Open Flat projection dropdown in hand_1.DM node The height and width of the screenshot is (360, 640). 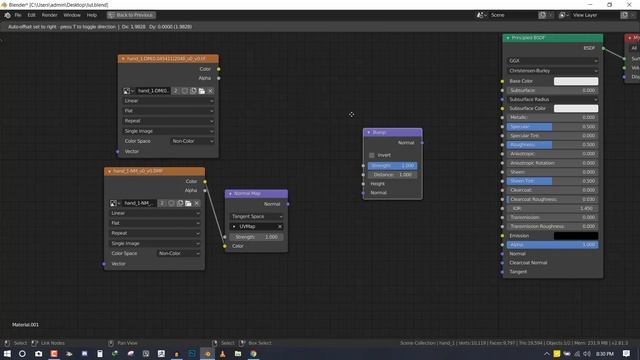pos(169,111)
